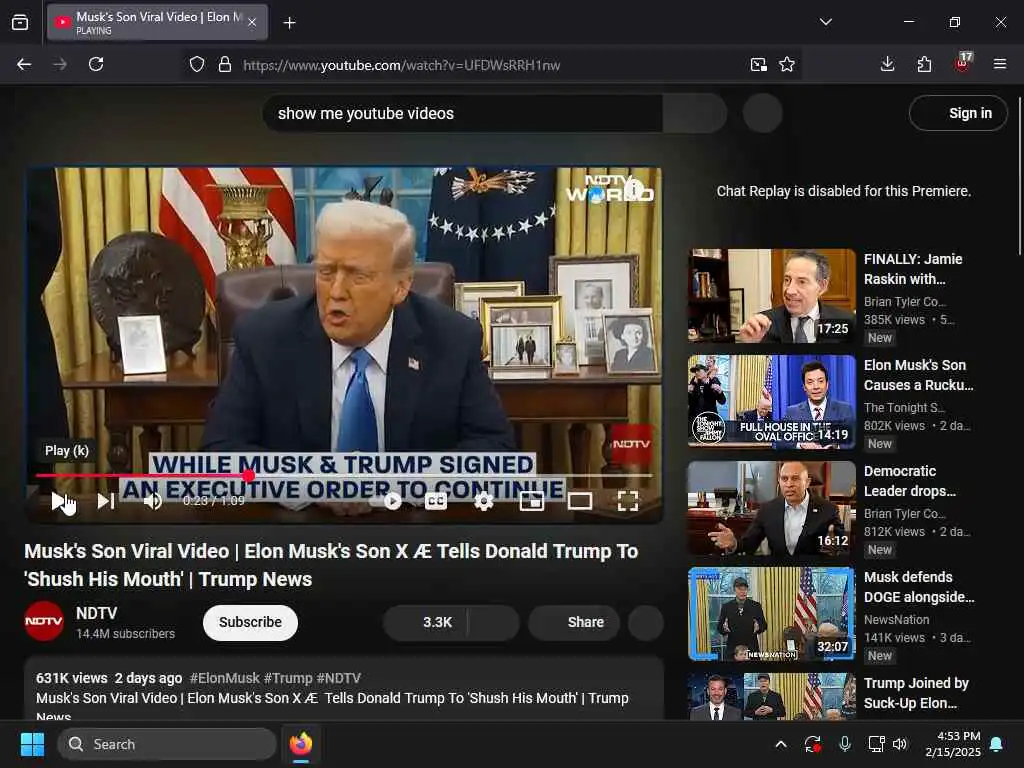Image resolution: width=1024 pixels, height=768 pixels.
Task: Toggle closed captions (CC) in player
Action: [x=436, y=501]
